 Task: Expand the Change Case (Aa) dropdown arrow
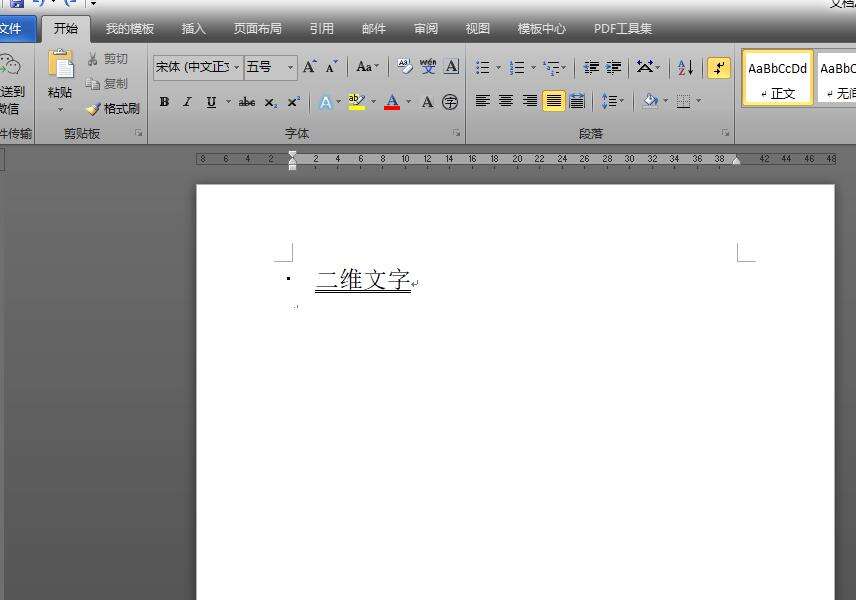click(377, 66)
